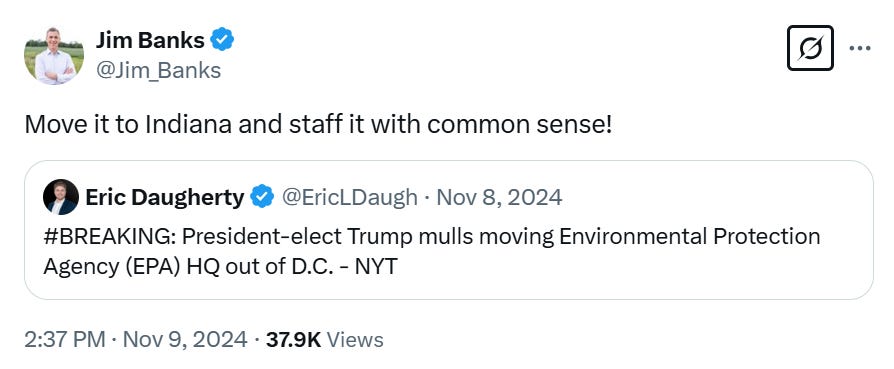Open the @Jim_Banks handle link

tap(158, 70)
